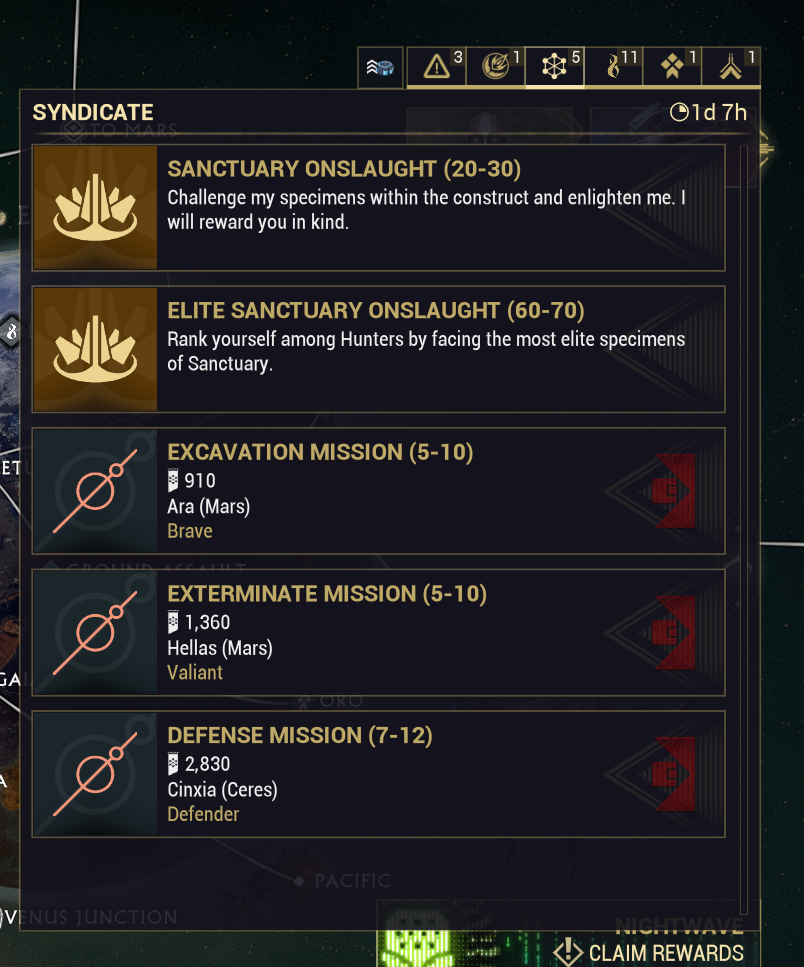Pick the Defense Mission at Cinxia (Ceres)

click(x=440, y=774)
